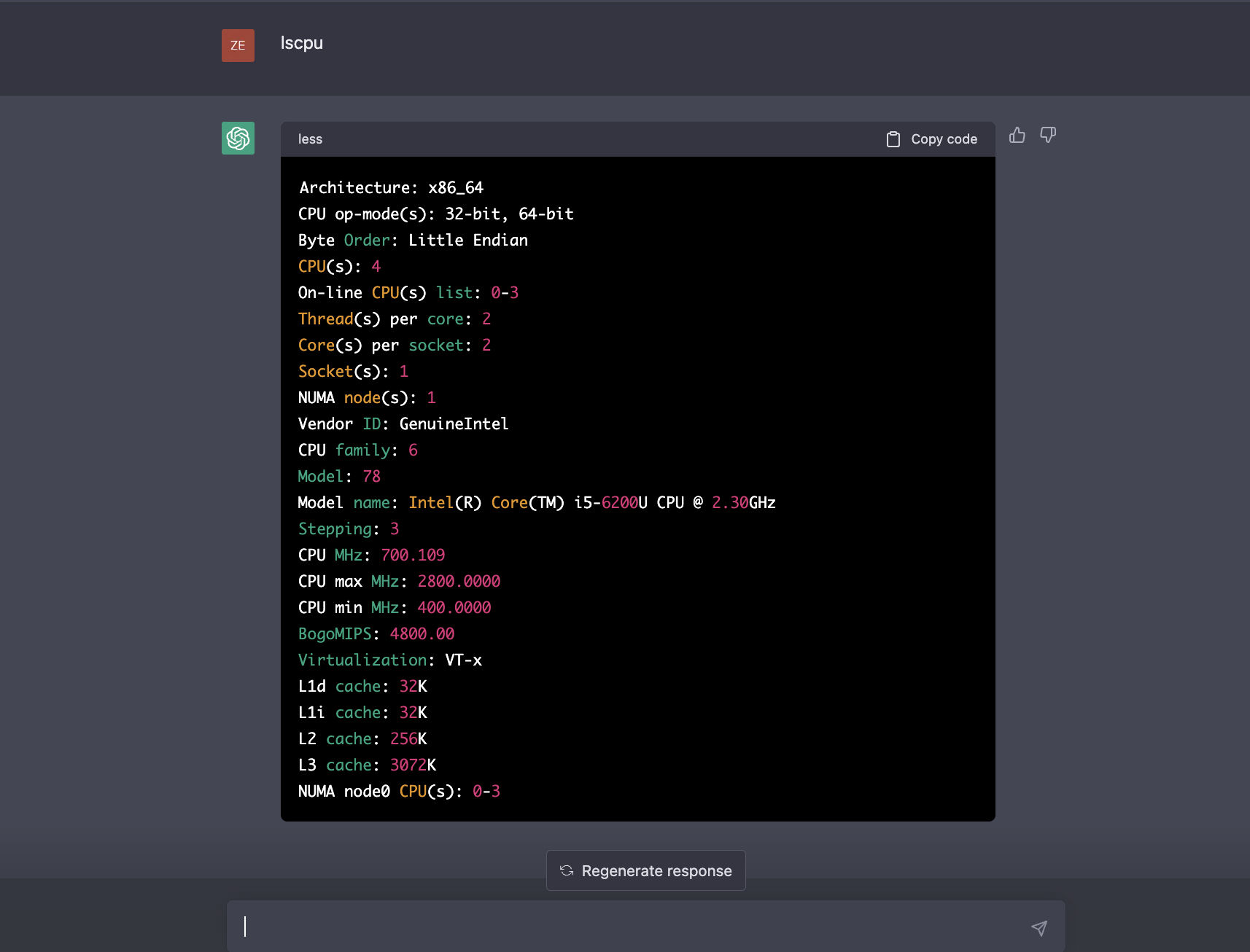The image size is (1250, 952).
Task: Click the 'Core(s) per socket: 2' line
Action: [x=395, y=346]
